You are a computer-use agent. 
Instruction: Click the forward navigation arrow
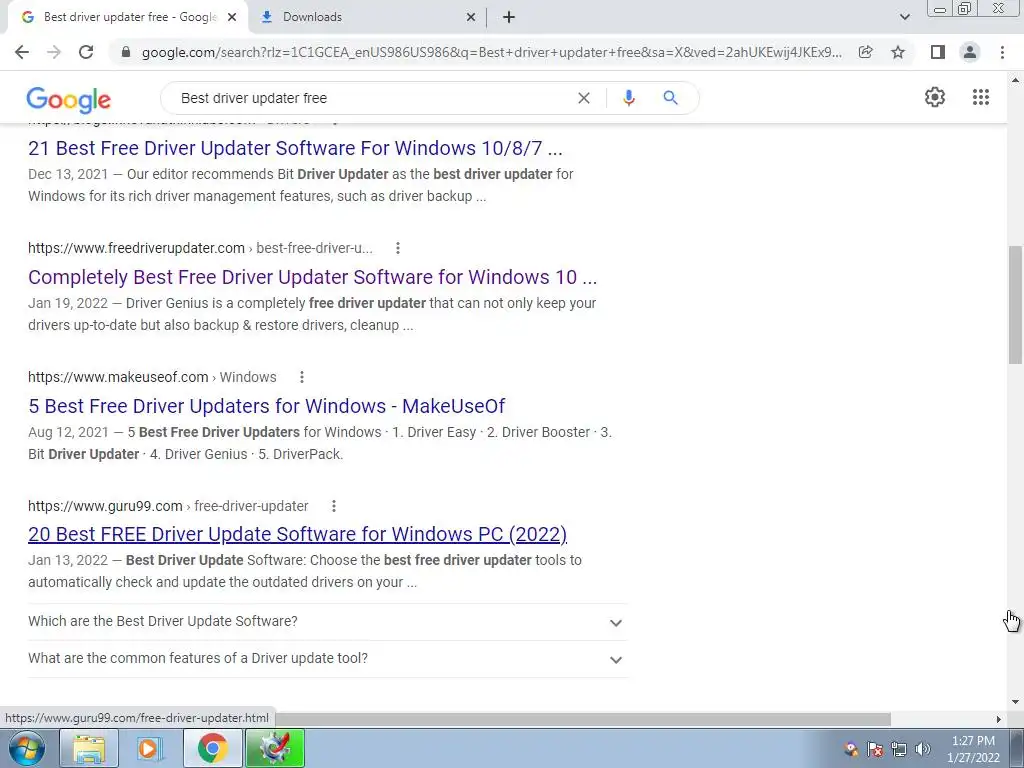(54, 52)
